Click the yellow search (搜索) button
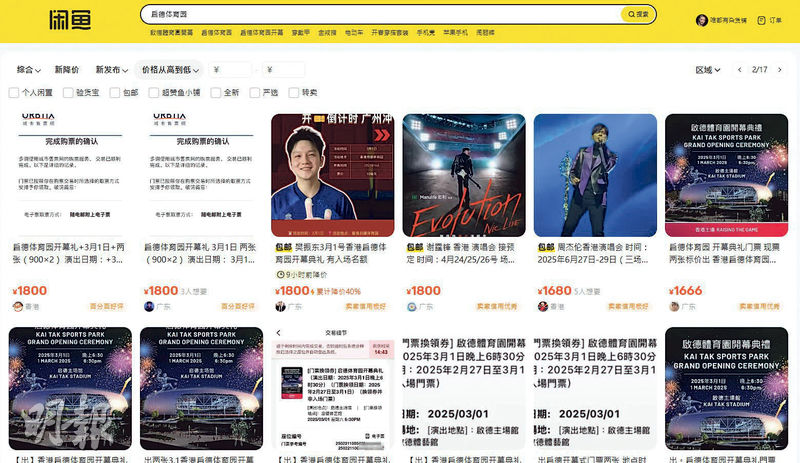This screenshot has height=463, width=800. [x=637, y=14]
